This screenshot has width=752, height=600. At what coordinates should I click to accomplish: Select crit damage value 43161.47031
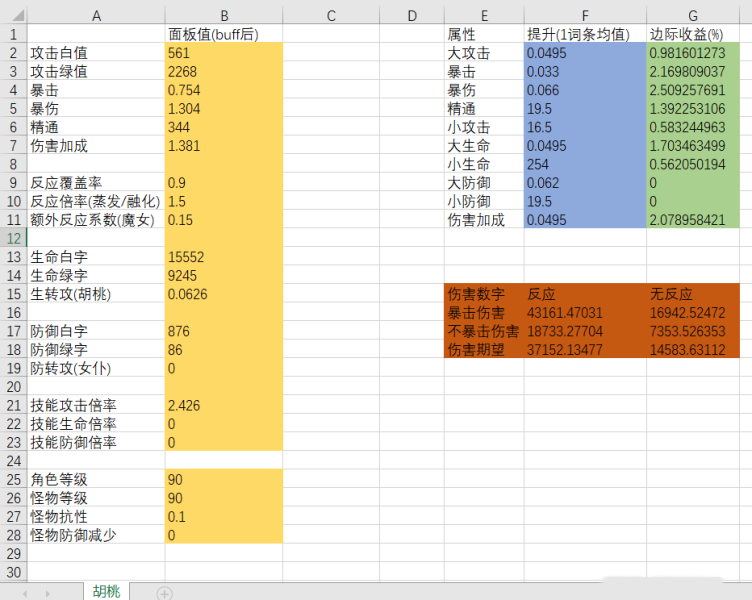tap(585, 313)
